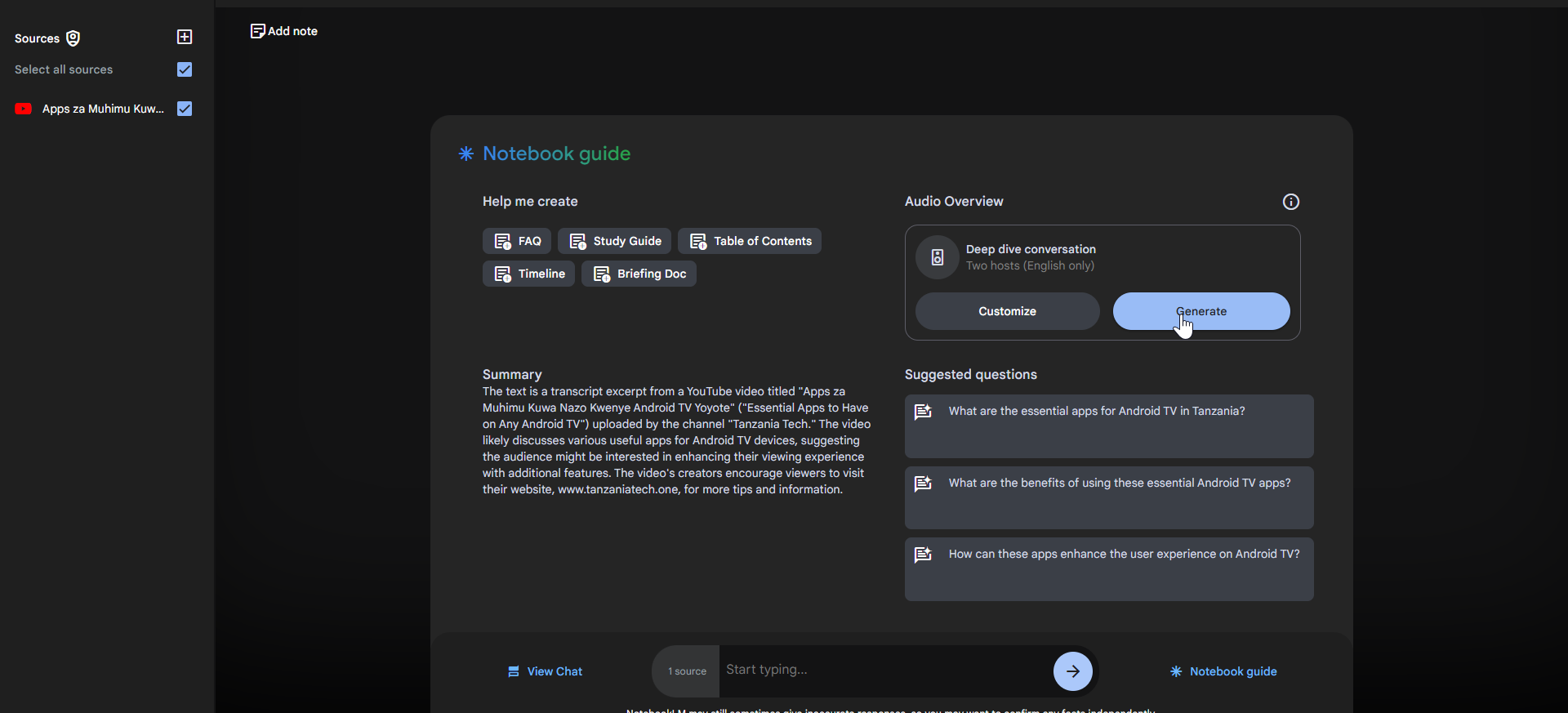Click the send arrow button
This screenshot has height=713, width=1568.
1073,671
